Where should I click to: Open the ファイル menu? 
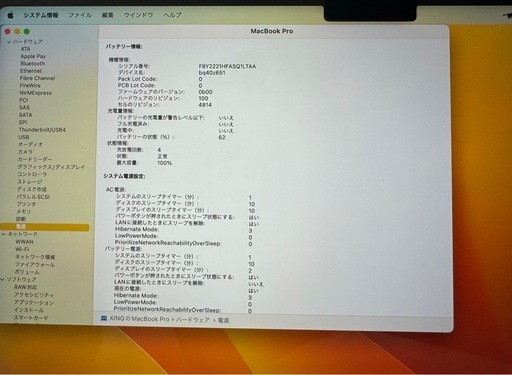click(80, 15)
